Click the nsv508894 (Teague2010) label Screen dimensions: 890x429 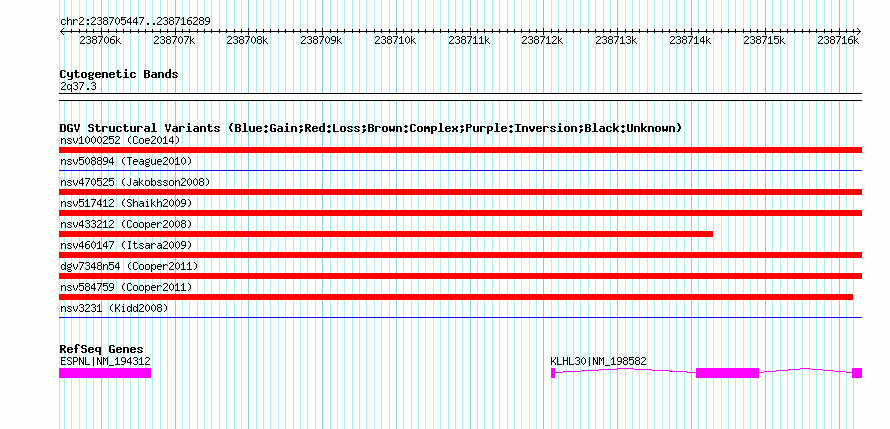tap(126, 161)
